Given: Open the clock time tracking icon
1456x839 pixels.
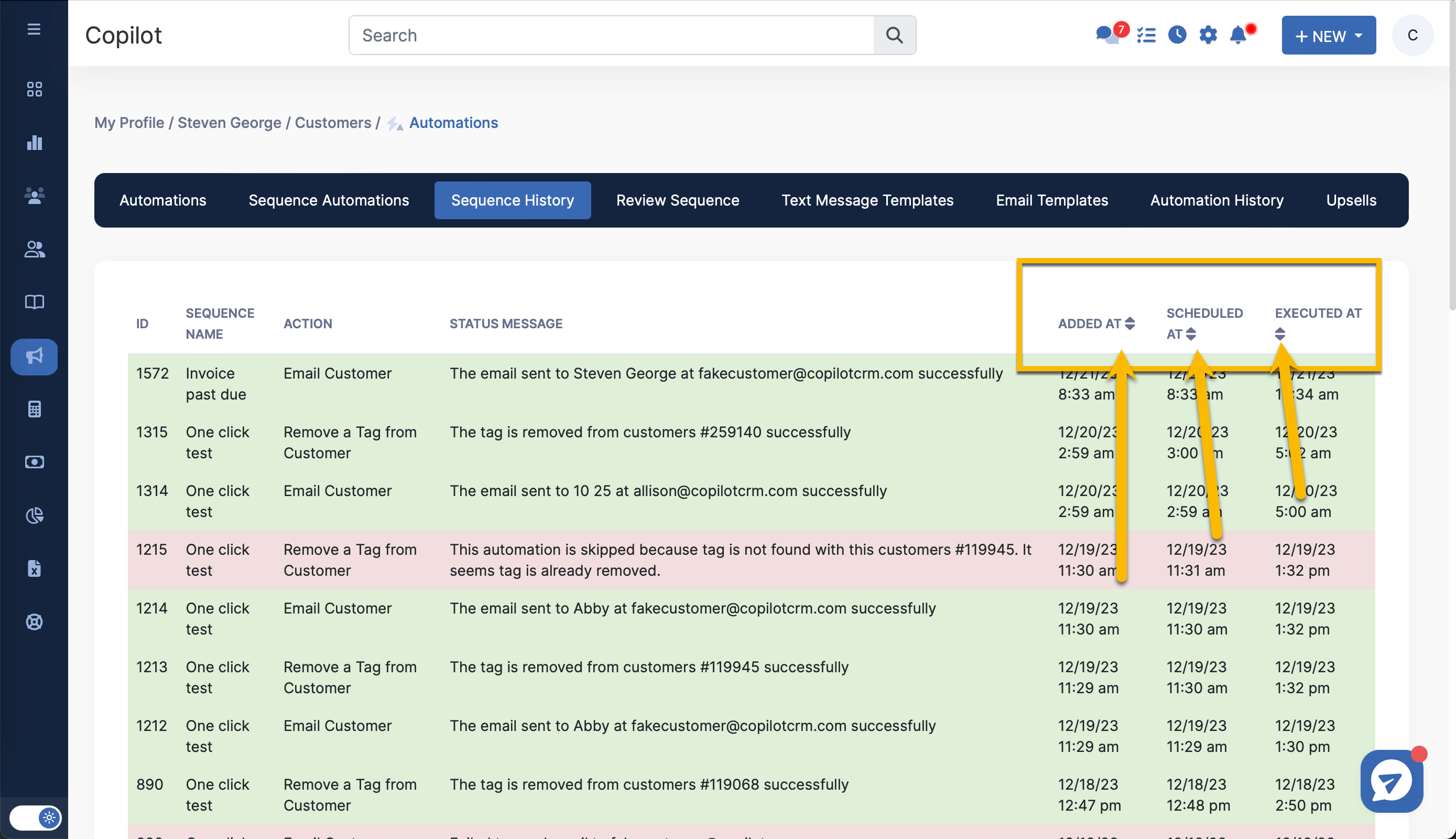Looking at the screenshot, I should (1177, 35).
